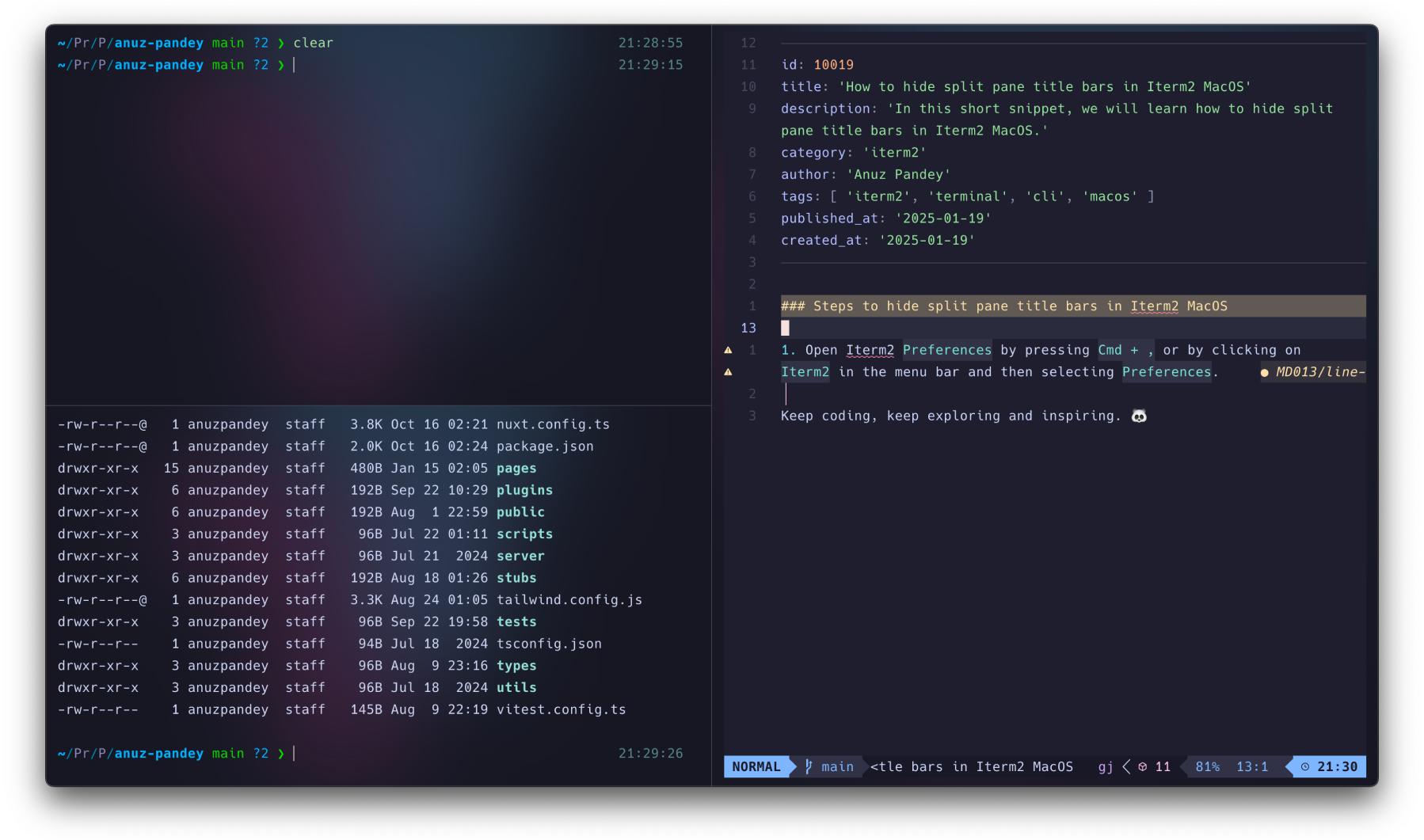This screenshot has width=1424, height=840.
Task: Click the top-left terminal prompt cursor
Action: (x=295, y=65)
